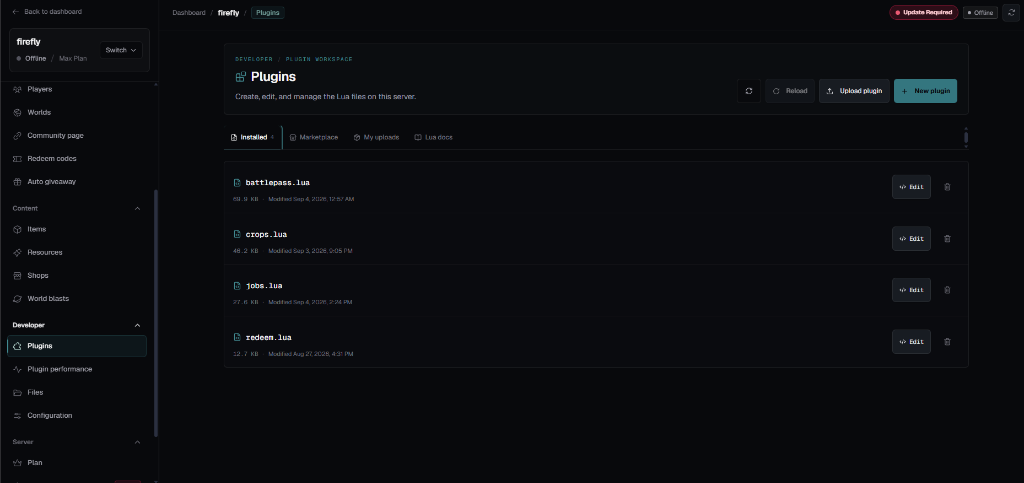Click the Auto giveaway gift icon
Viewport: 1024px width, 483px height.
coord(18,181)
